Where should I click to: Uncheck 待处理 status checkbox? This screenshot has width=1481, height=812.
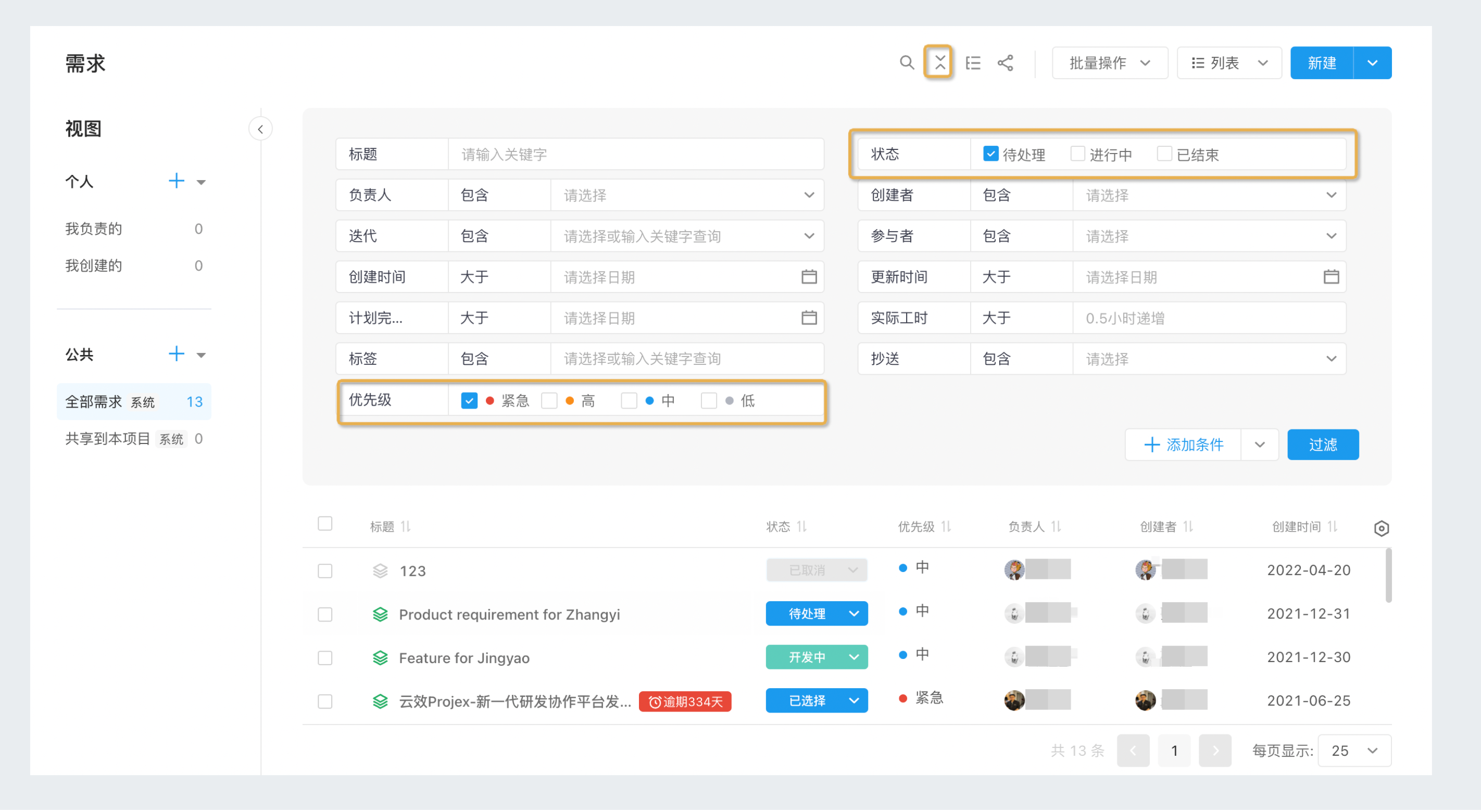pos(990,154)
